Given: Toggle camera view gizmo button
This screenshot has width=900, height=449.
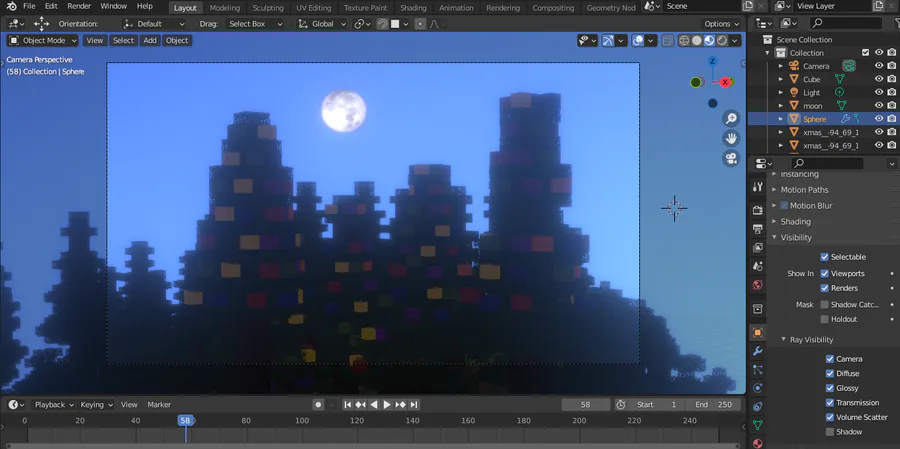Looking at the screenshot, I should pyautogui.click(x=731, y=158).
